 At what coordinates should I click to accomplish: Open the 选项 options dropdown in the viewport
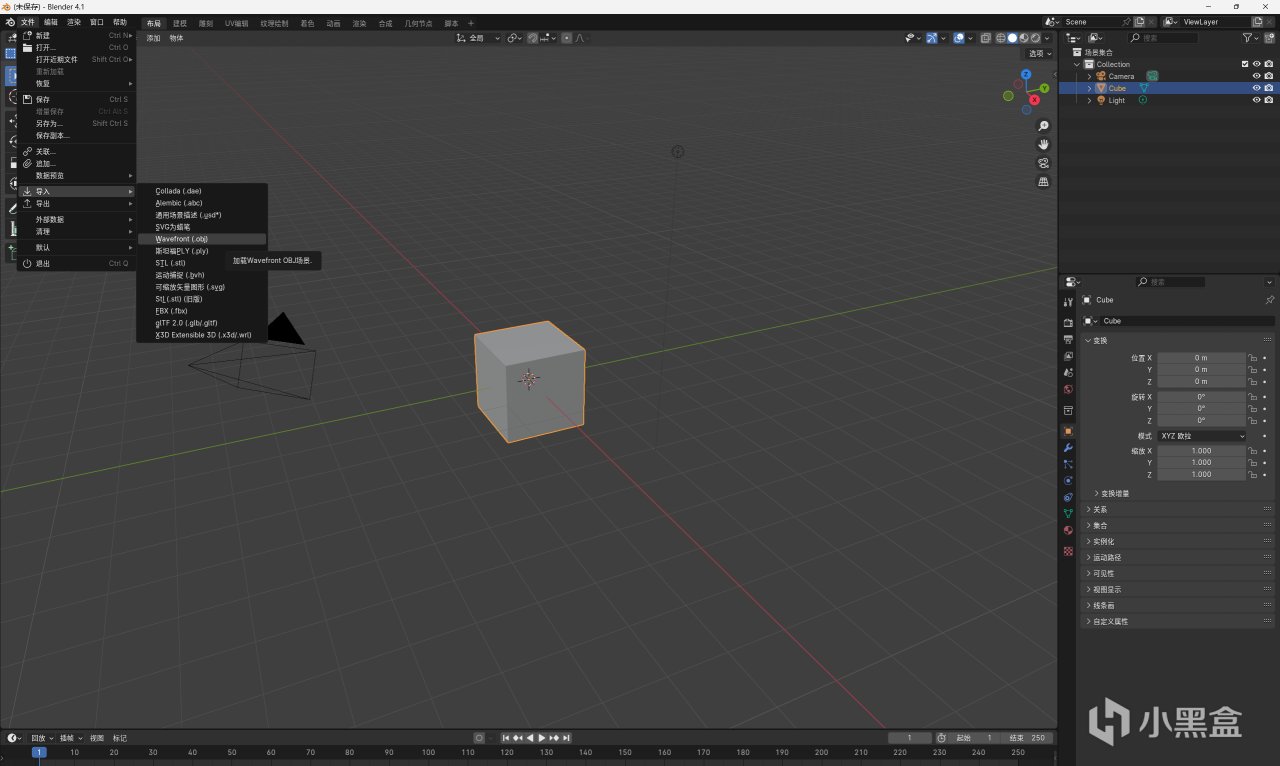[1040, 54]
